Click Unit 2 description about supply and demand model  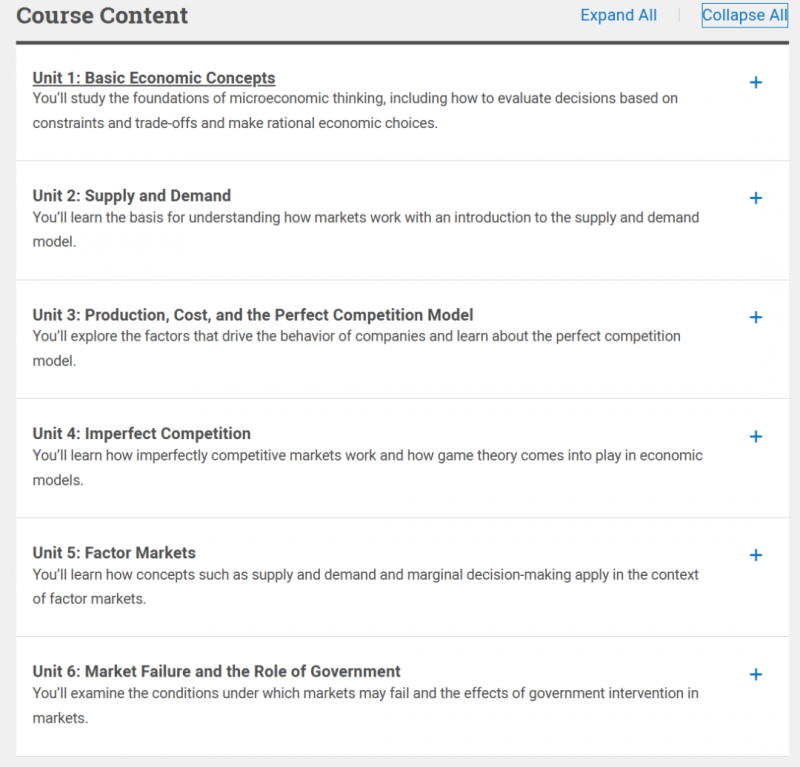coord(366,230)
